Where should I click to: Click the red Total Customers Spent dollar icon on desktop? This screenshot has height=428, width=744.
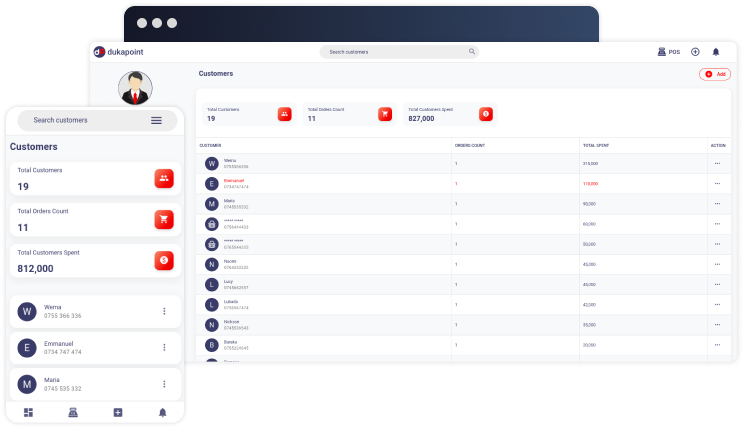point(486,114)
